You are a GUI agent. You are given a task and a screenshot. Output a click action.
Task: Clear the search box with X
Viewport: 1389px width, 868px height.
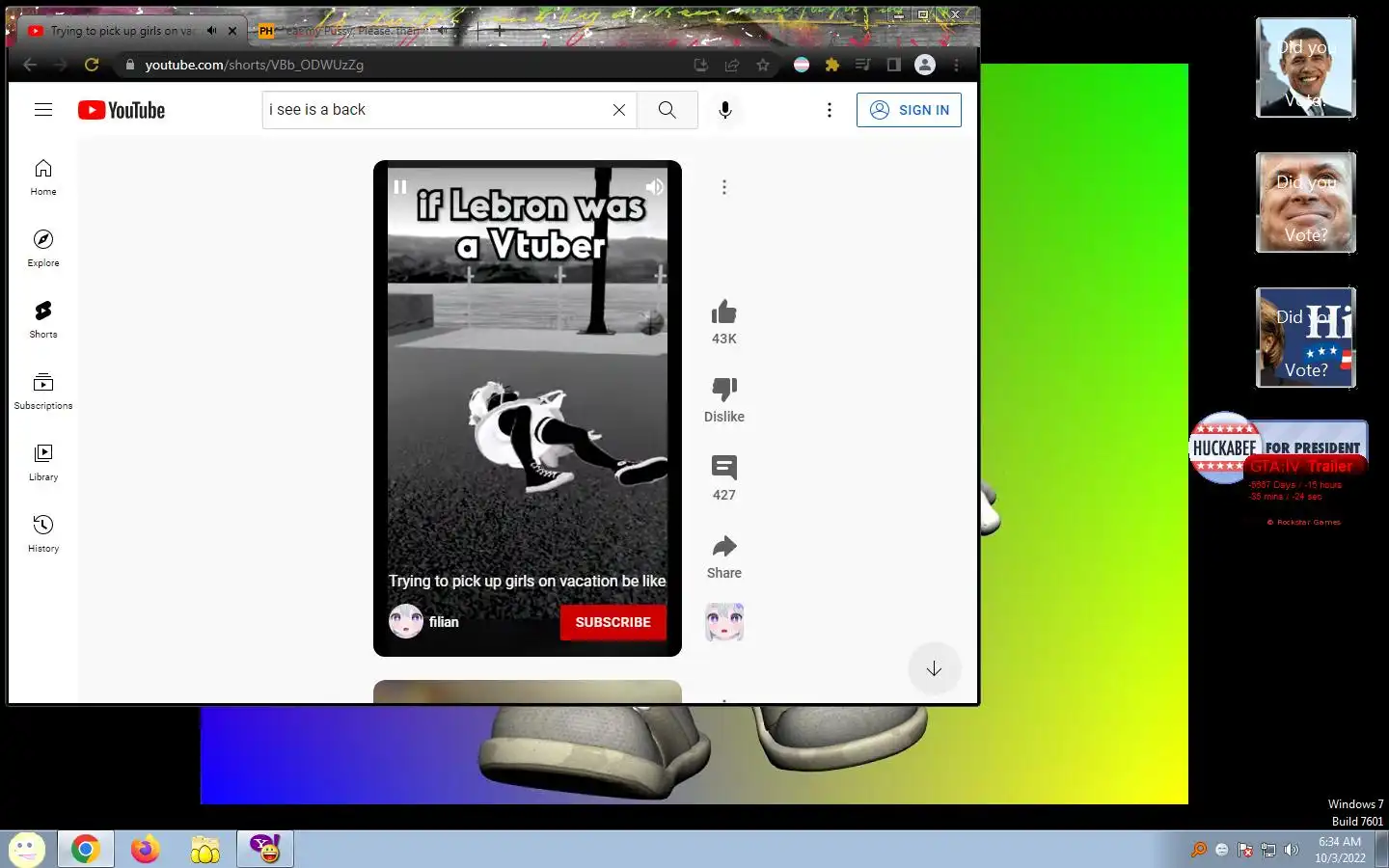tap(619, 110)
